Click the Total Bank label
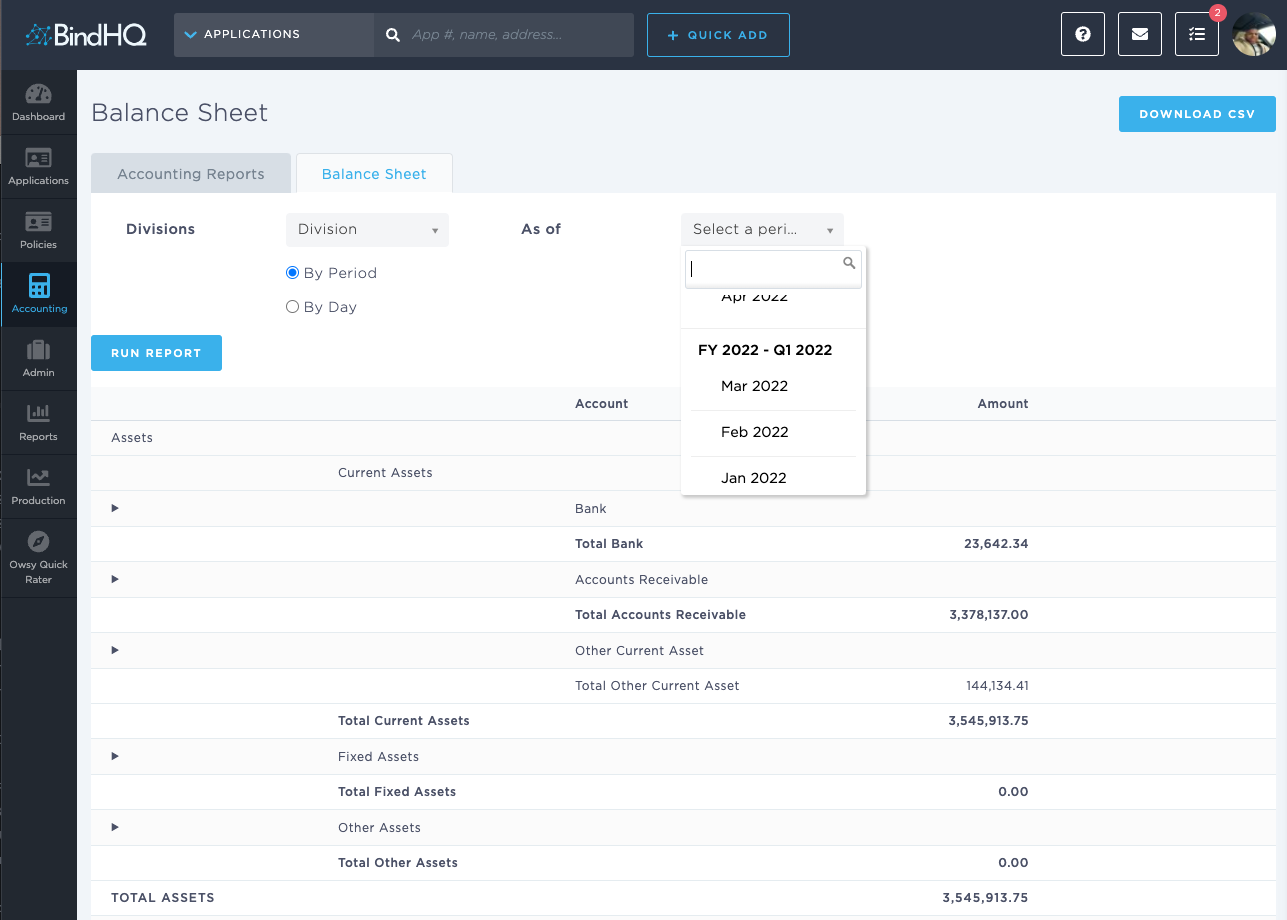 click(x=609, y=544)
